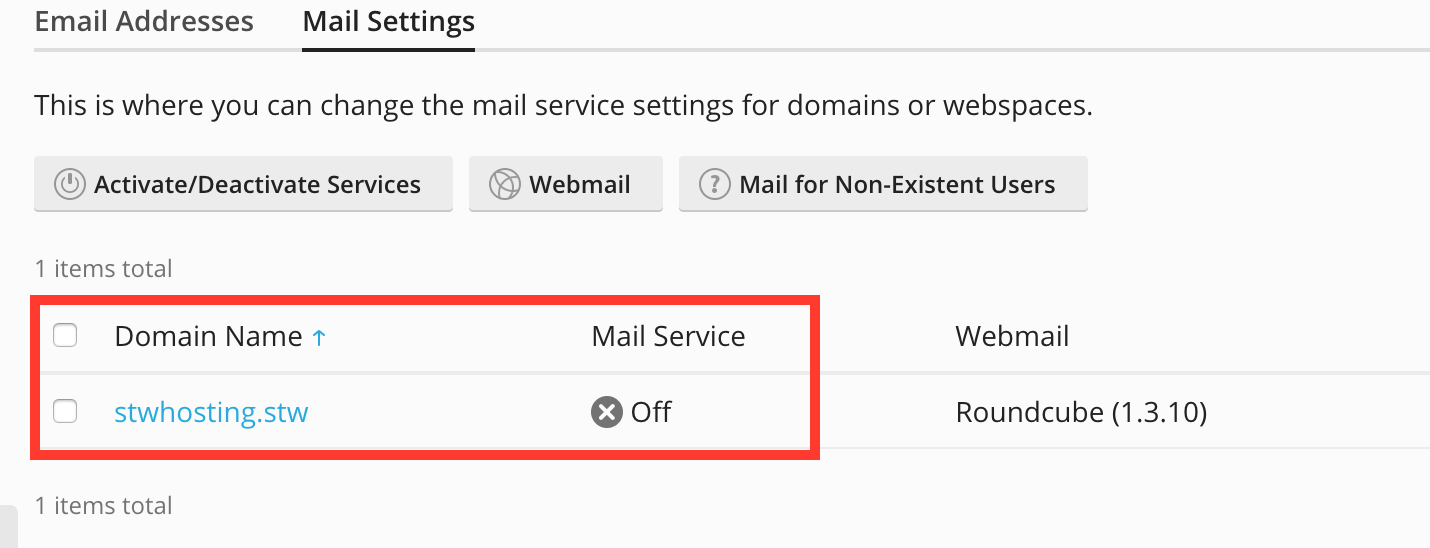The image size is (1430, 548).
Task: Click the globe icon beside Webmail
Action: 505,185
